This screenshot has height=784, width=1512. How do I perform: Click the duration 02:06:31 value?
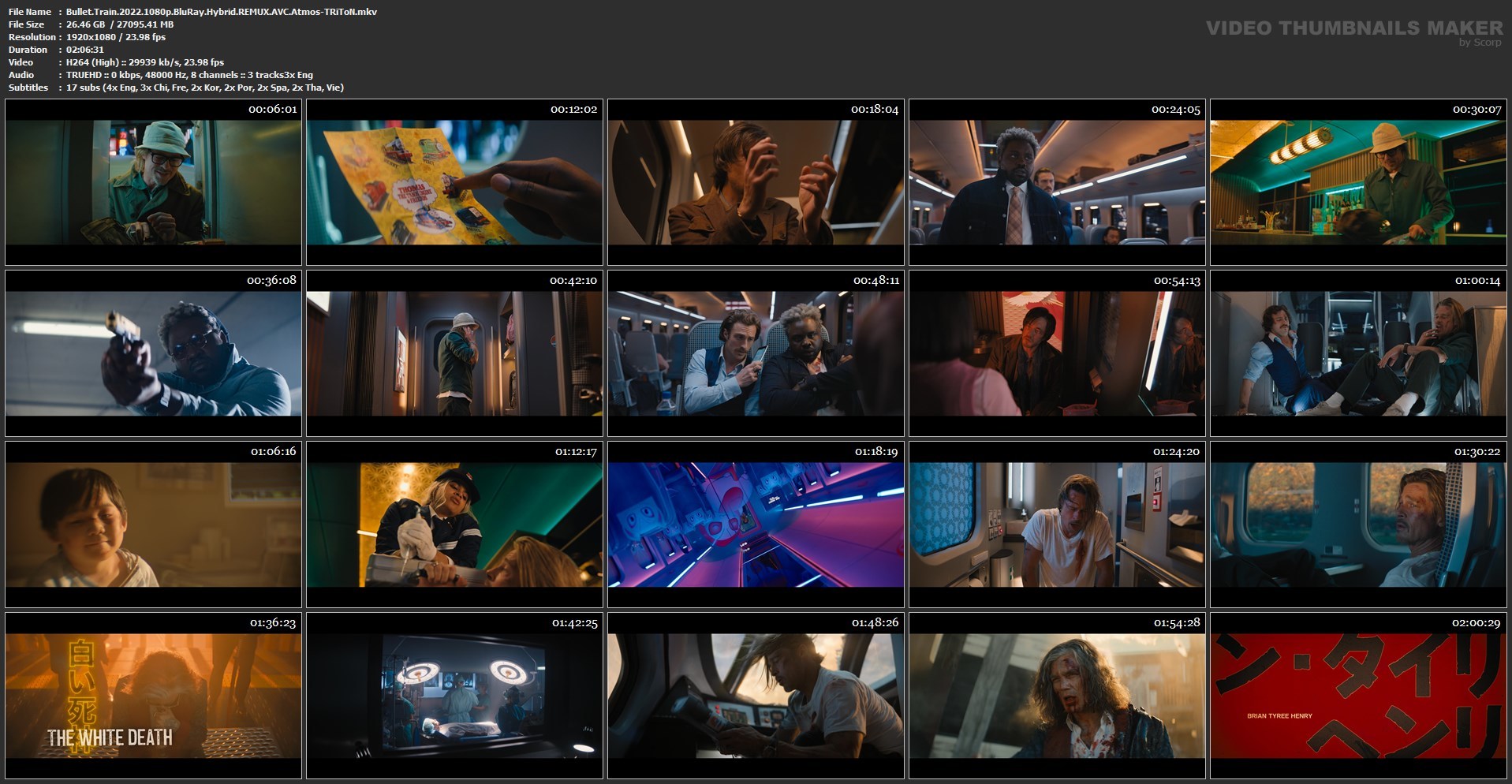click(85, 50)
